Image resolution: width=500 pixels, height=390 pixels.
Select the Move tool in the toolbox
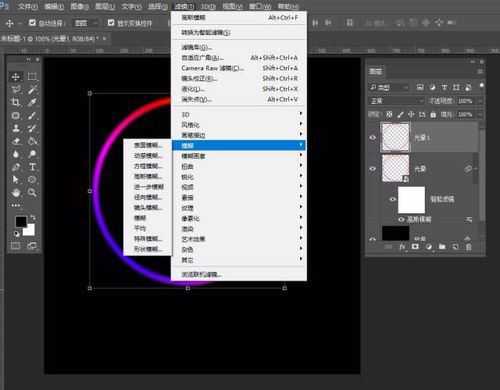point(15,77)
